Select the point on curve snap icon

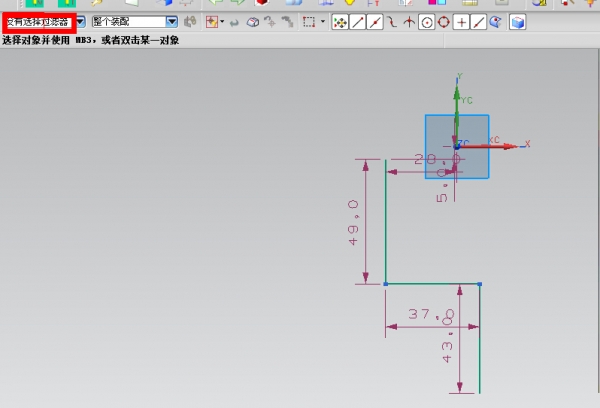392,21
